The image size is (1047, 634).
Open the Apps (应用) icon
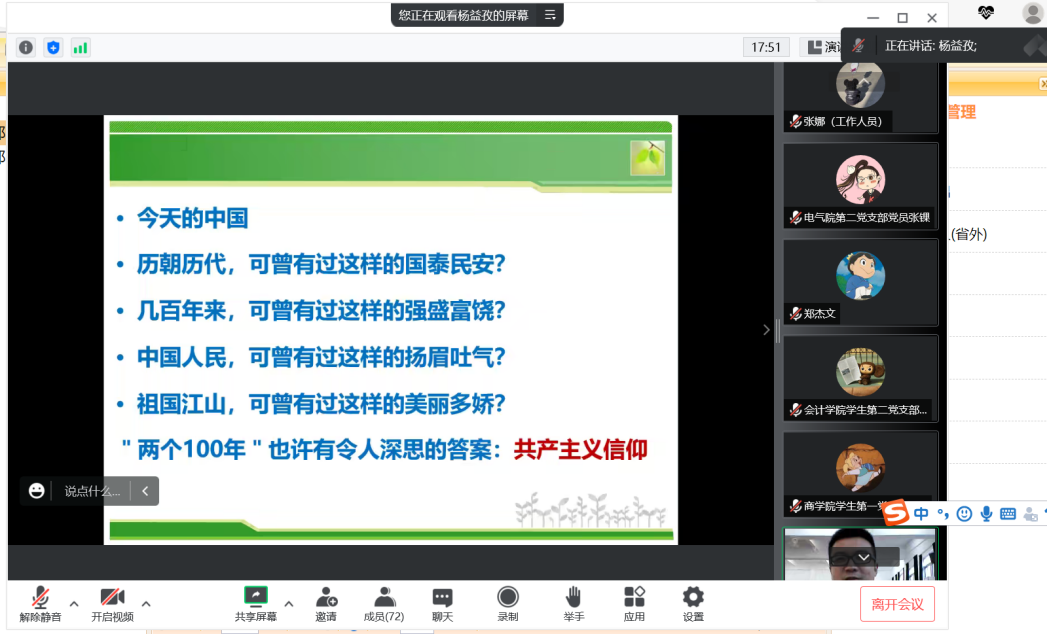point(634,604)
